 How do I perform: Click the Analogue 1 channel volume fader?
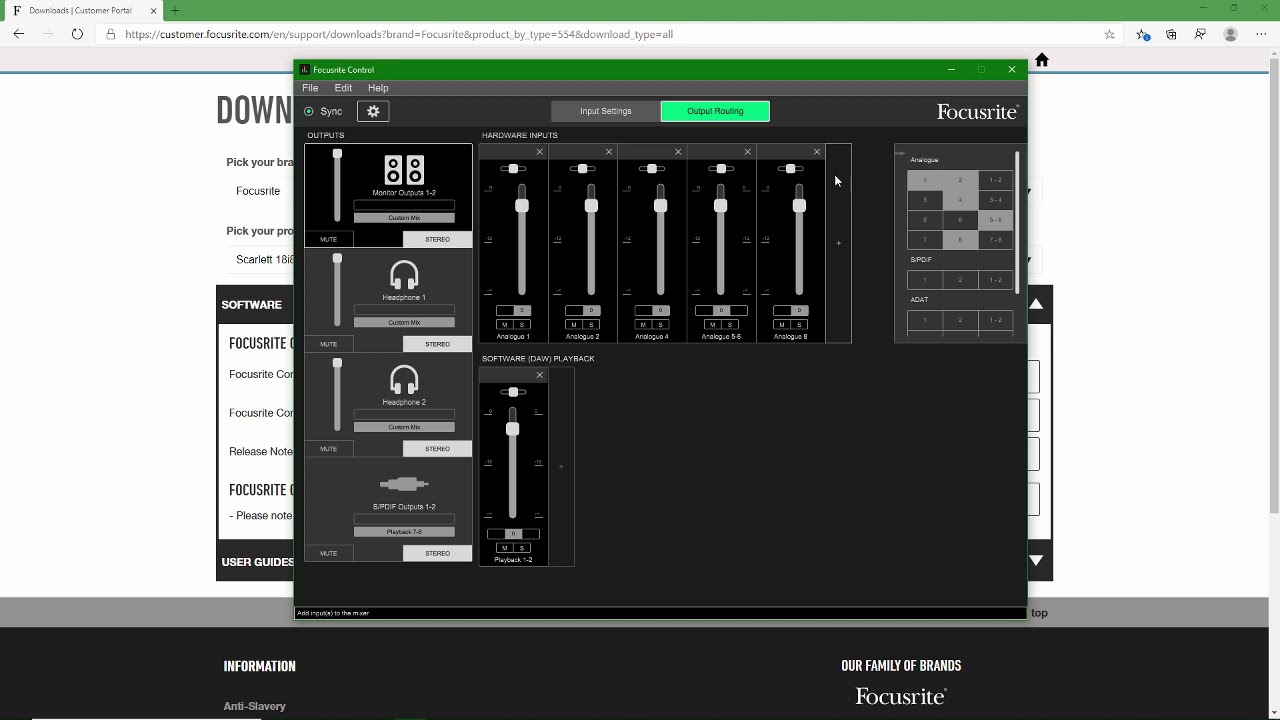tap(521, 206)
